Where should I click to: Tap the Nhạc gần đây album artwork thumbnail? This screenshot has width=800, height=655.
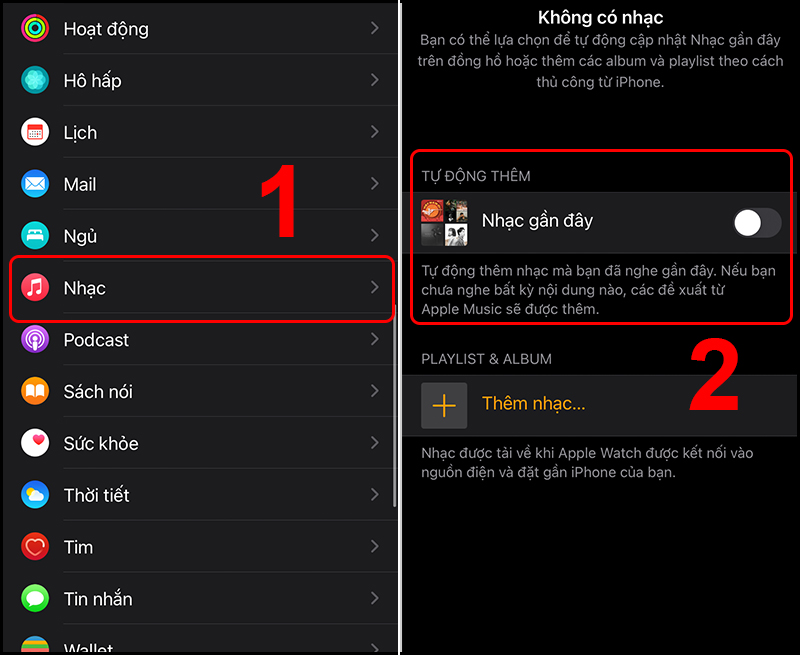444,223
